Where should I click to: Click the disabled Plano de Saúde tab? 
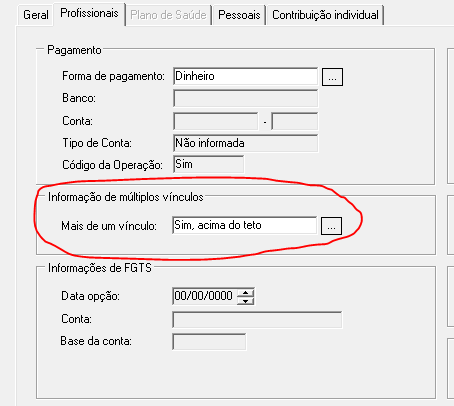(168, 15)
